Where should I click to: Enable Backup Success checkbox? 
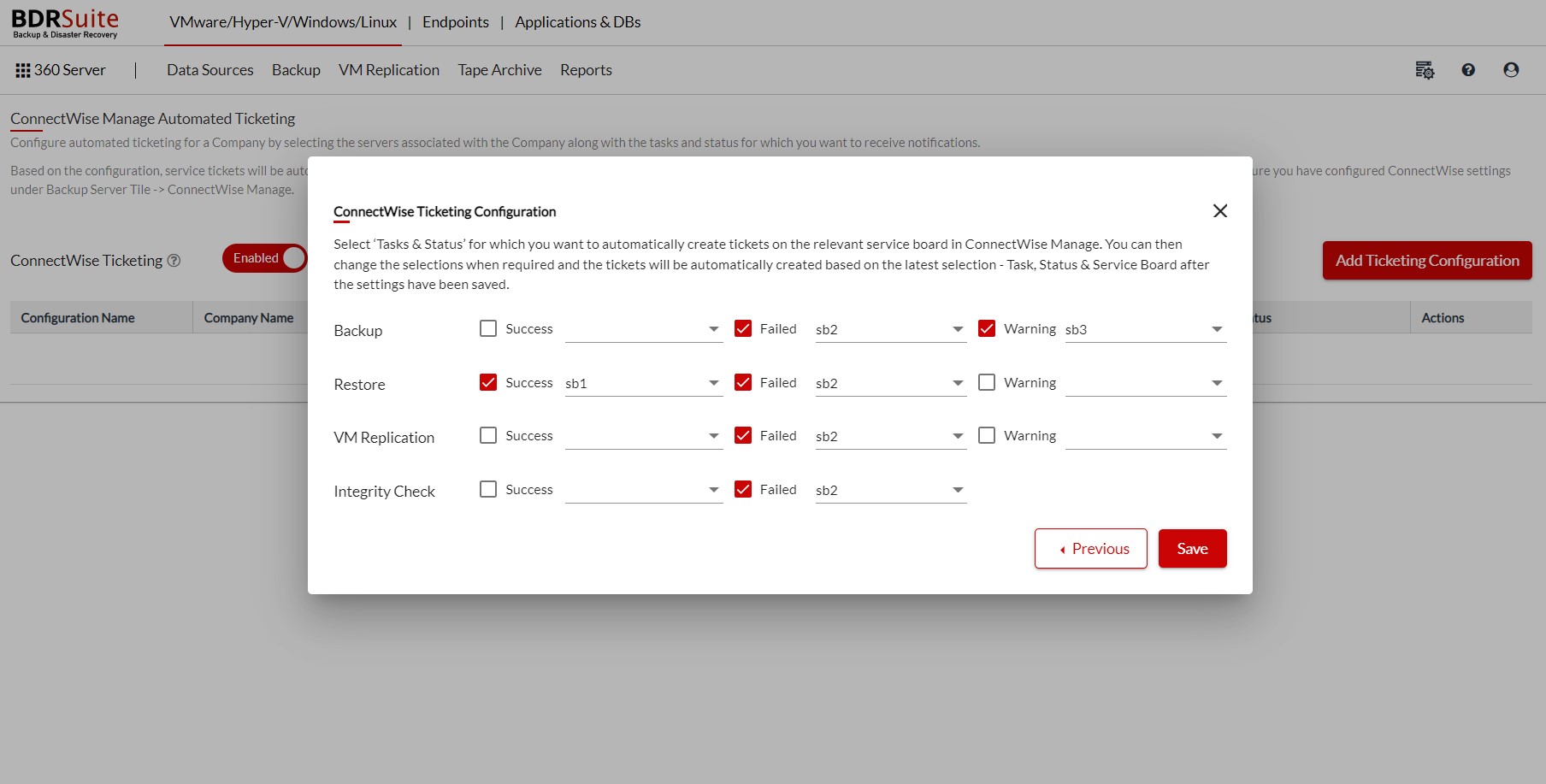click(x=488, y=328)
